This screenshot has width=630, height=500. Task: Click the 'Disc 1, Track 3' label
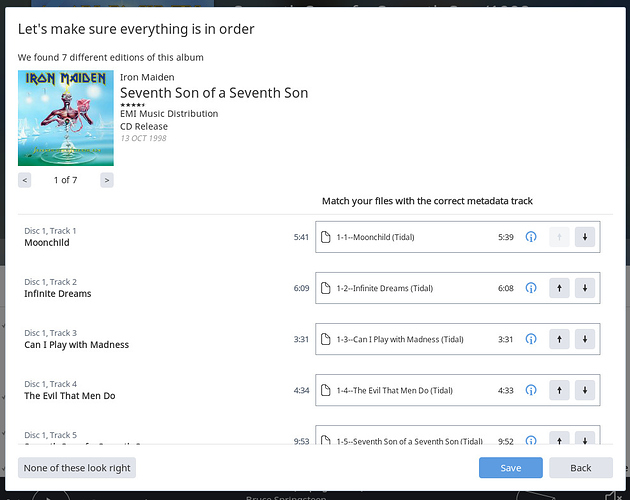point(51,333)
